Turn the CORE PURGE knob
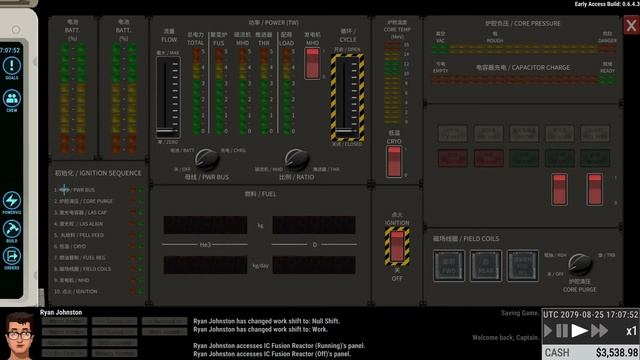The height and width of the screenshot is (360, 640). 580,264
